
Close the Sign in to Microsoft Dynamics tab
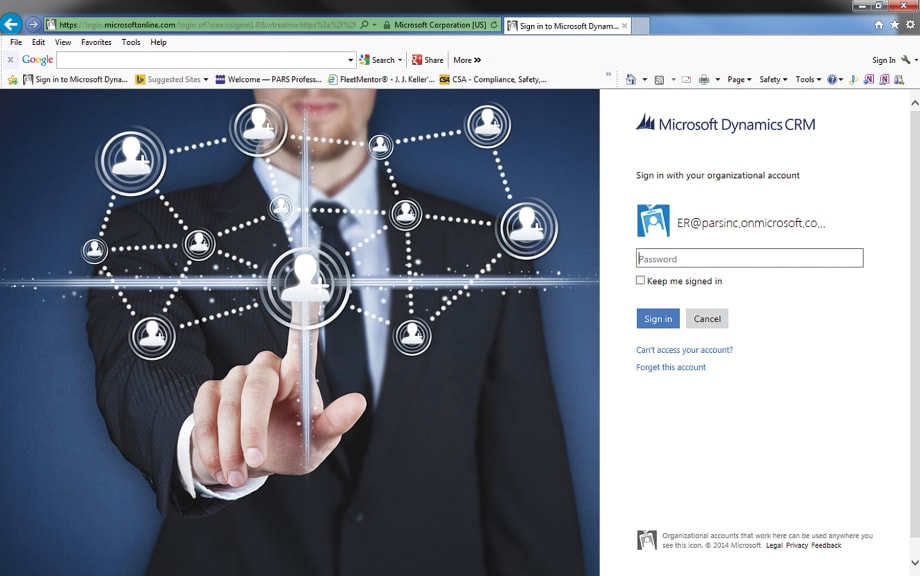[624, 26]
